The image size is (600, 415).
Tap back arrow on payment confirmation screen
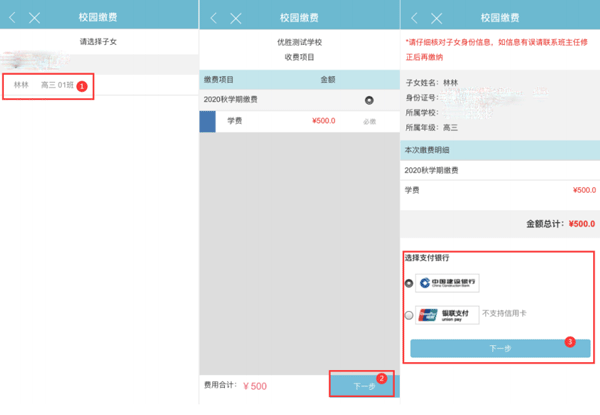coord(414,18)
